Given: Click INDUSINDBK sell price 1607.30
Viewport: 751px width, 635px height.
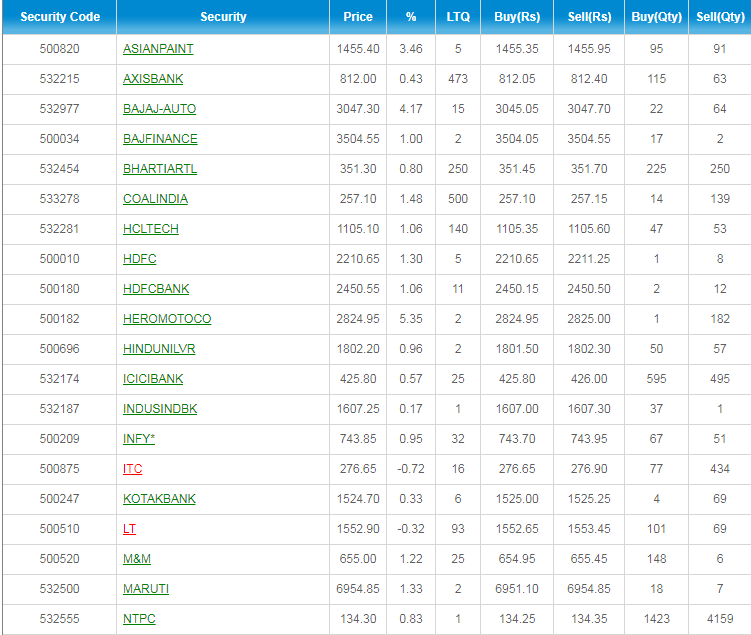Looking at the screenshot, I should (589, 409).
